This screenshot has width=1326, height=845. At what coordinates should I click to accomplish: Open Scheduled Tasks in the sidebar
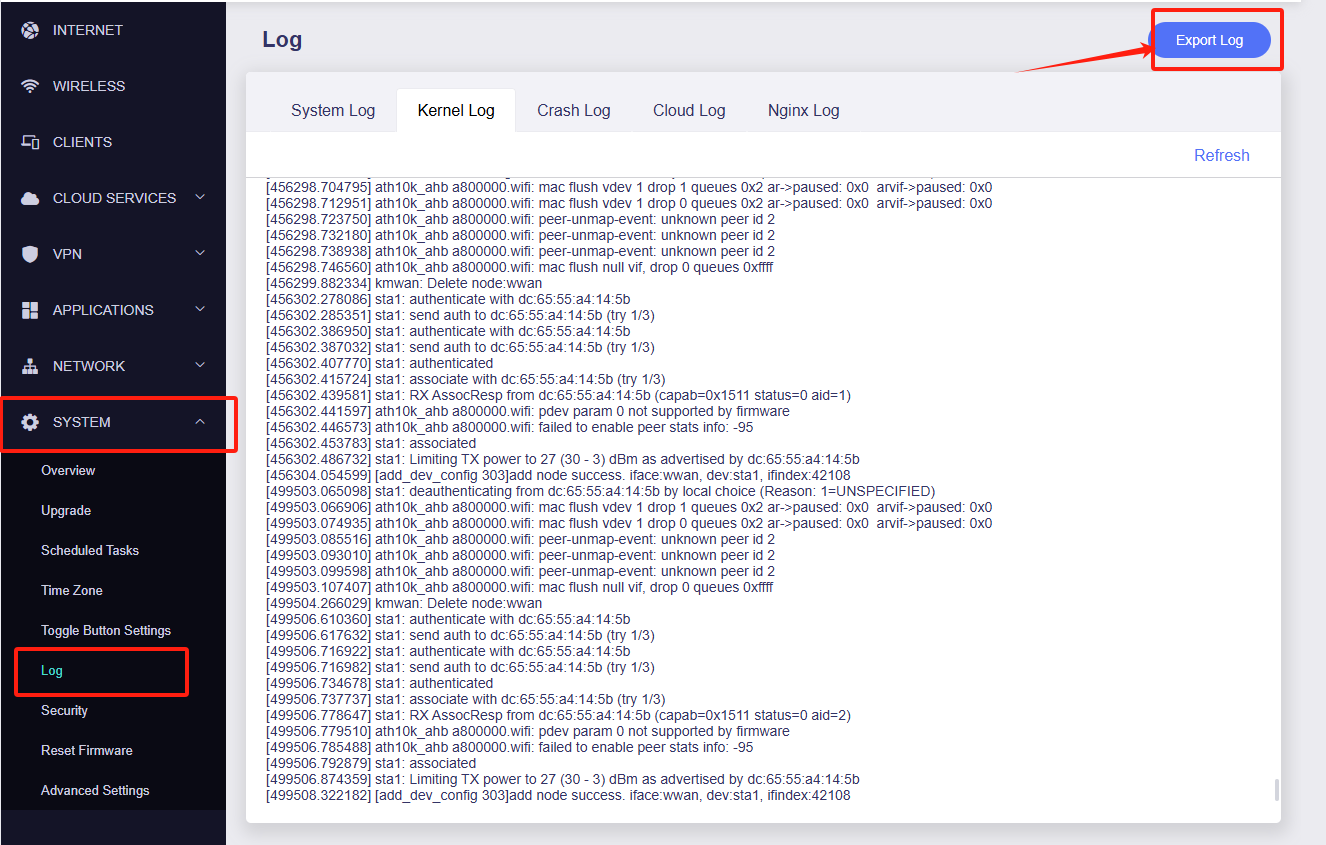pyautogui.click(x=90, y=550)
